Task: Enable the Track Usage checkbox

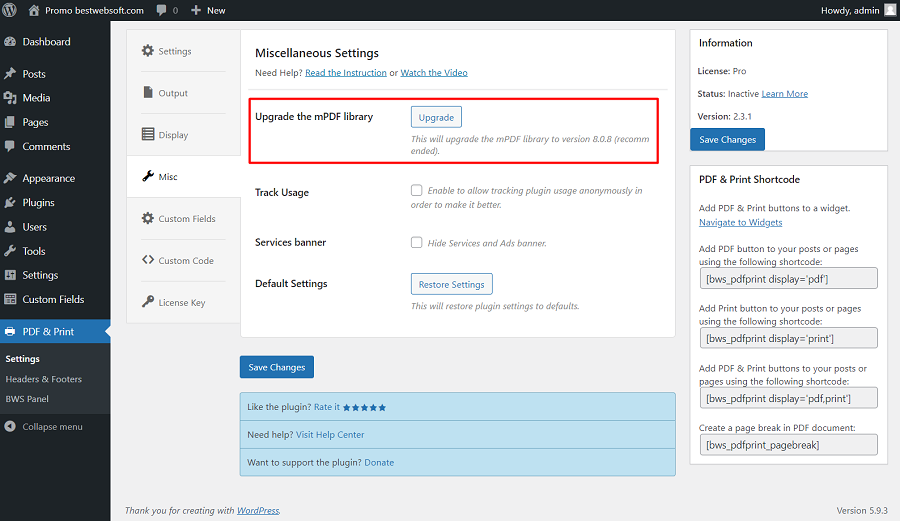Action: [x=417, y=190]
